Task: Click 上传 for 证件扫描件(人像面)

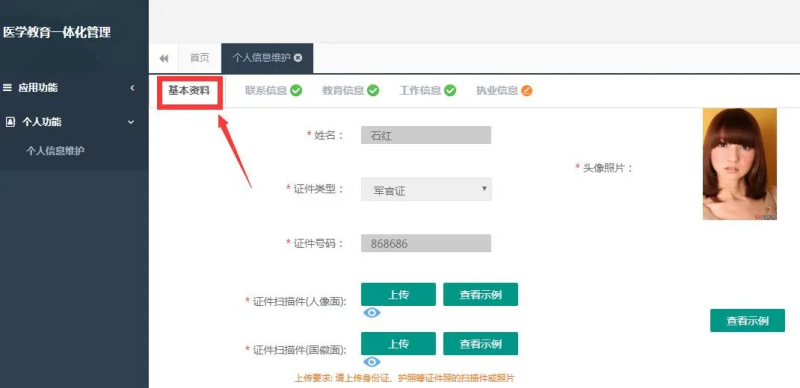Action: pos(398,295)
